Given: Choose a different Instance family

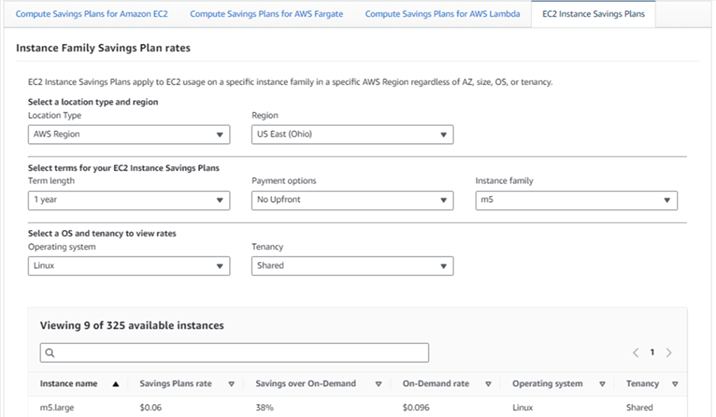Looking at the screenshot, I should [576, 200].
